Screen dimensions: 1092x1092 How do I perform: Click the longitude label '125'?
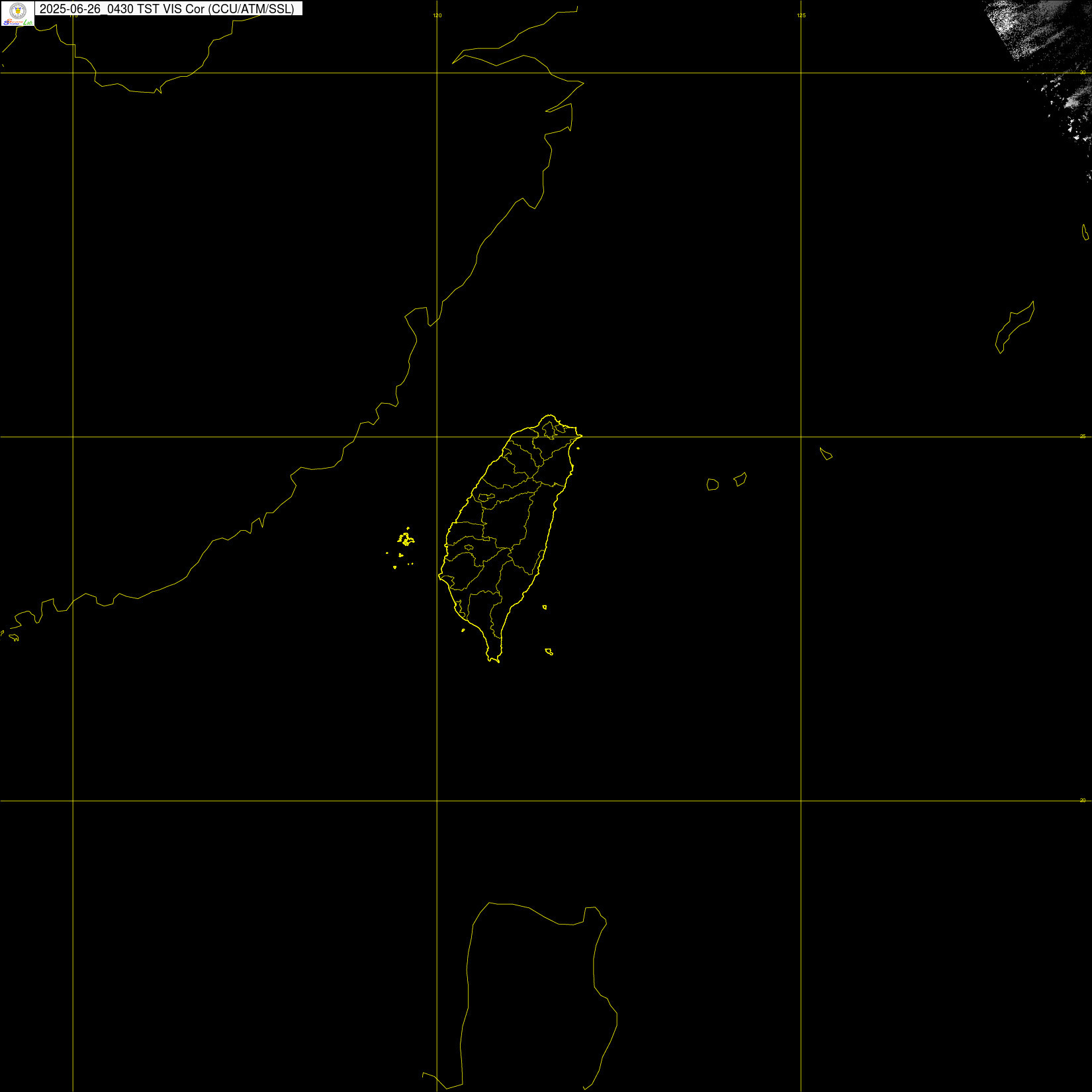[x=801, y=15]
